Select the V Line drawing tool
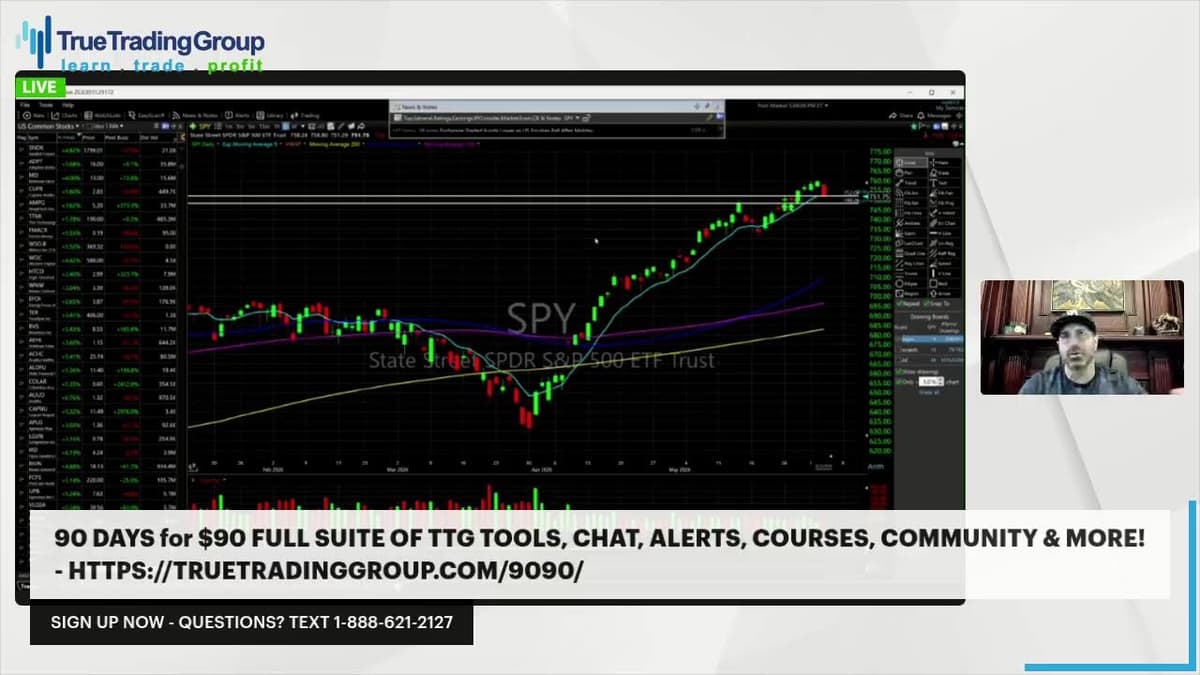This screenshot has height=675, width=1200. (945, 273)
